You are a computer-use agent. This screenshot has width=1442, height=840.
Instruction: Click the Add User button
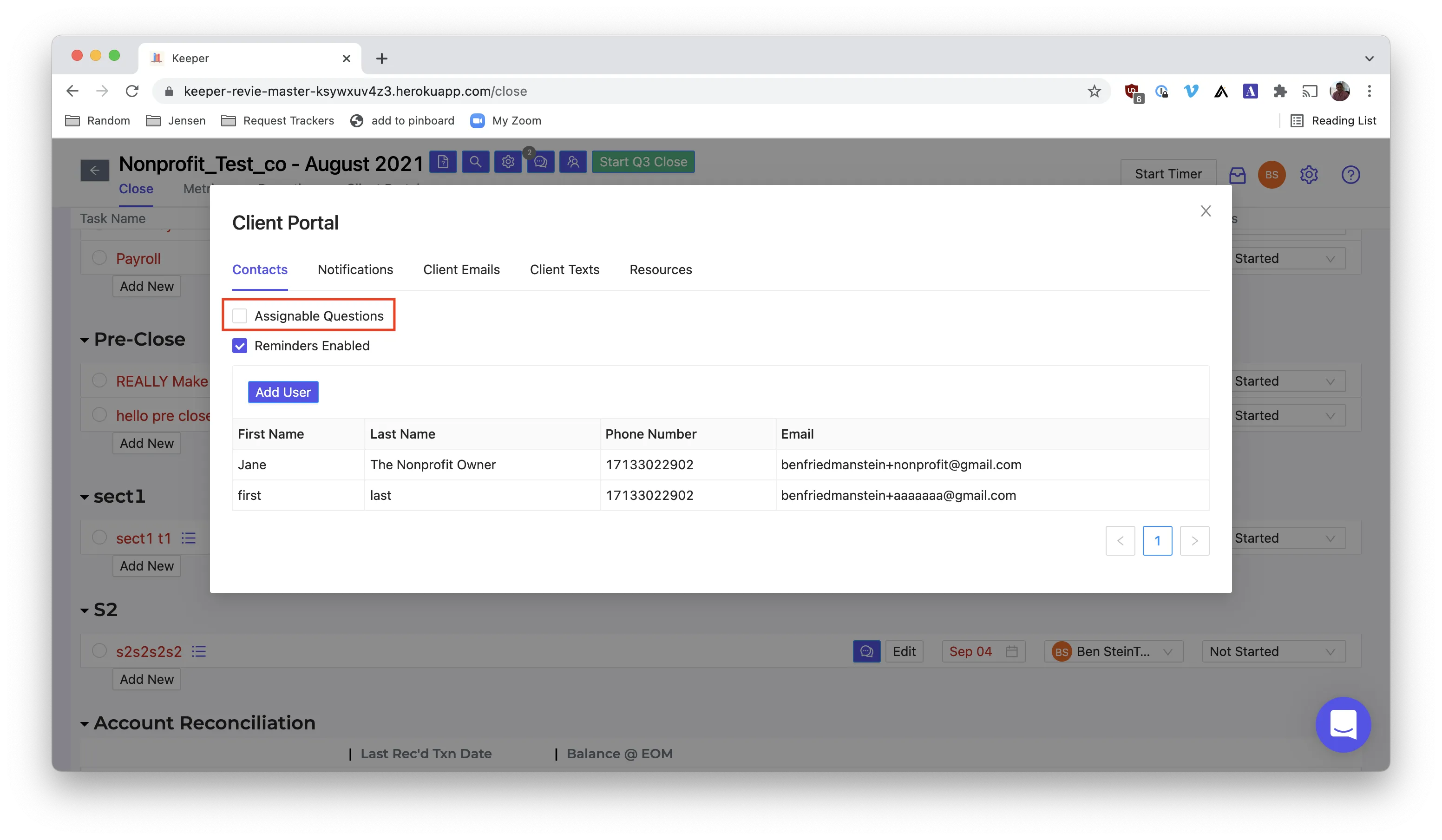(283, 392)
